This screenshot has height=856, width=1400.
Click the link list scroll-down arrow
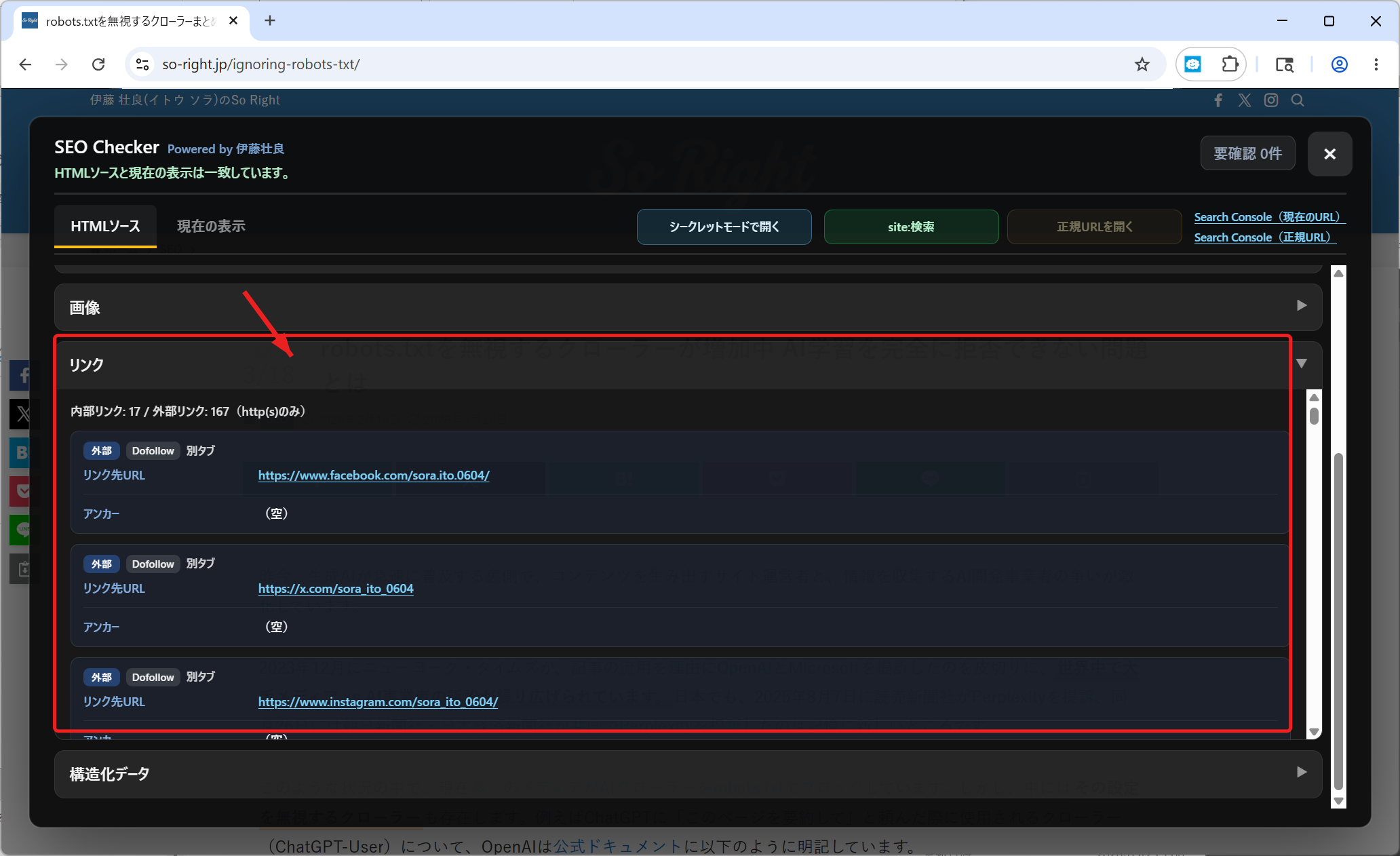(x=1314, y=732)
